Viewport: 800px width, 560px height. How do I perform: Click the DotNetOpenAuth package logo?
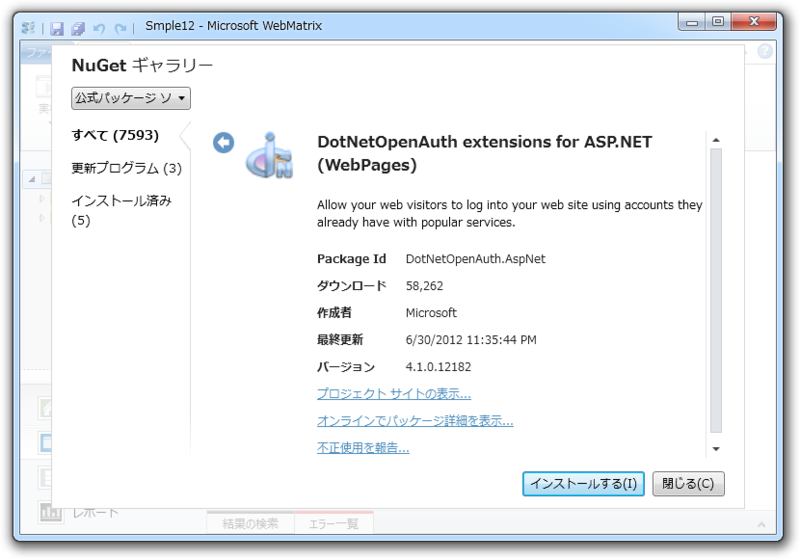[x=269, y=156]
